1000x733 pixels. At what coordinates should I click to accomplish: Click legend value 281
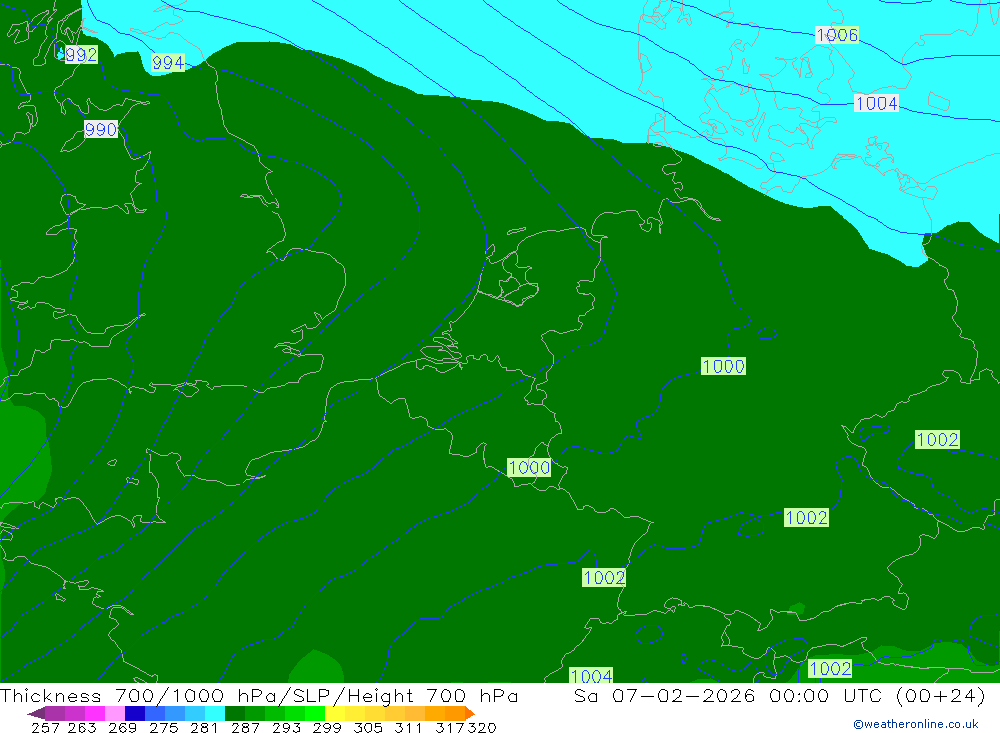[204, 727]
